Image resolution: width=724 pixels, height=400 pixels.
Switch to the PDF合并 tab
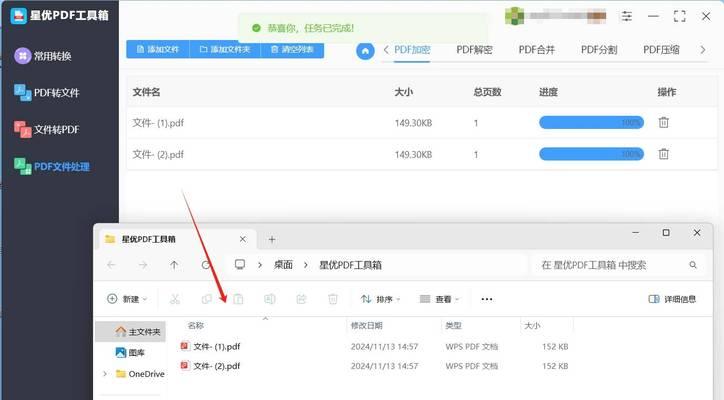(x=537, y=49)
